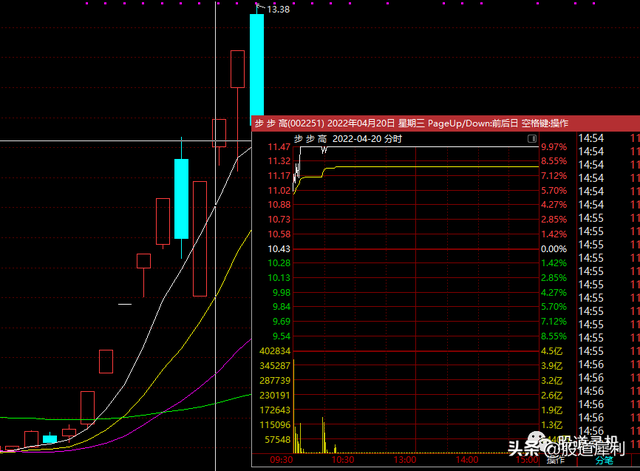
Task: Click the 172643 volume axis label
Action: [x=275, y=410]
